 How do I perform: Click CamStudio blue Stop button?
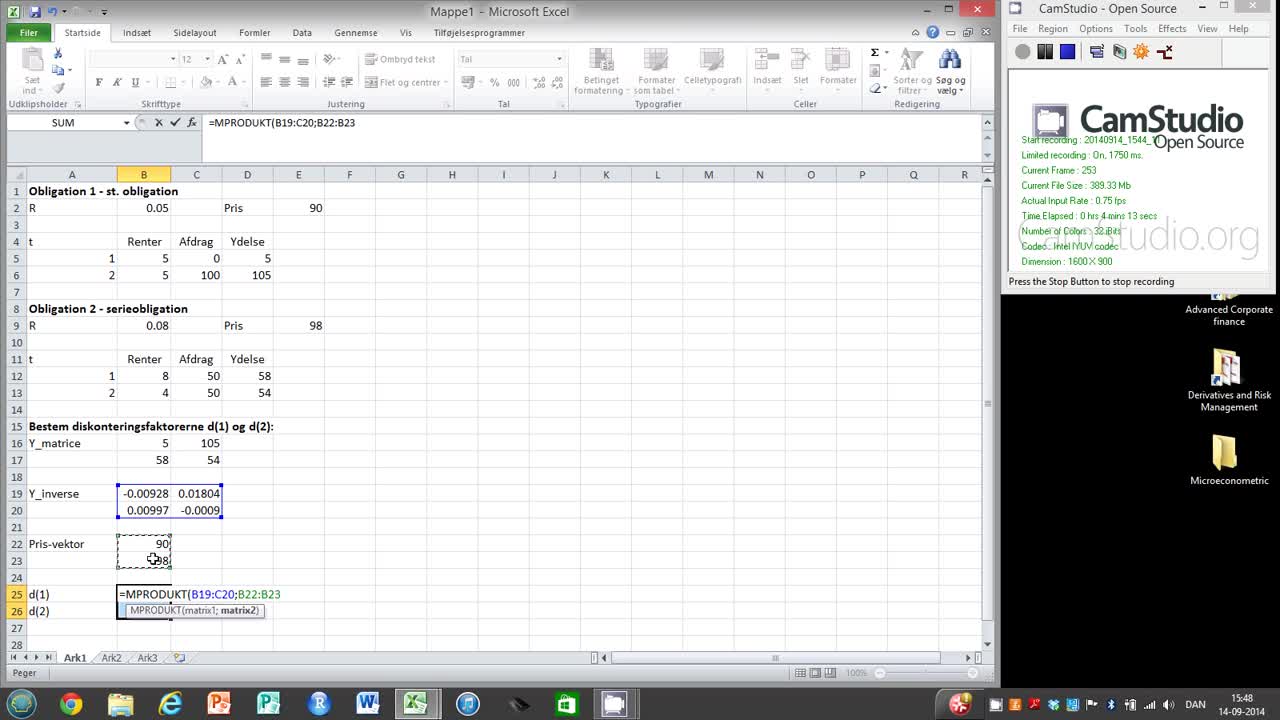(1067, 52)
